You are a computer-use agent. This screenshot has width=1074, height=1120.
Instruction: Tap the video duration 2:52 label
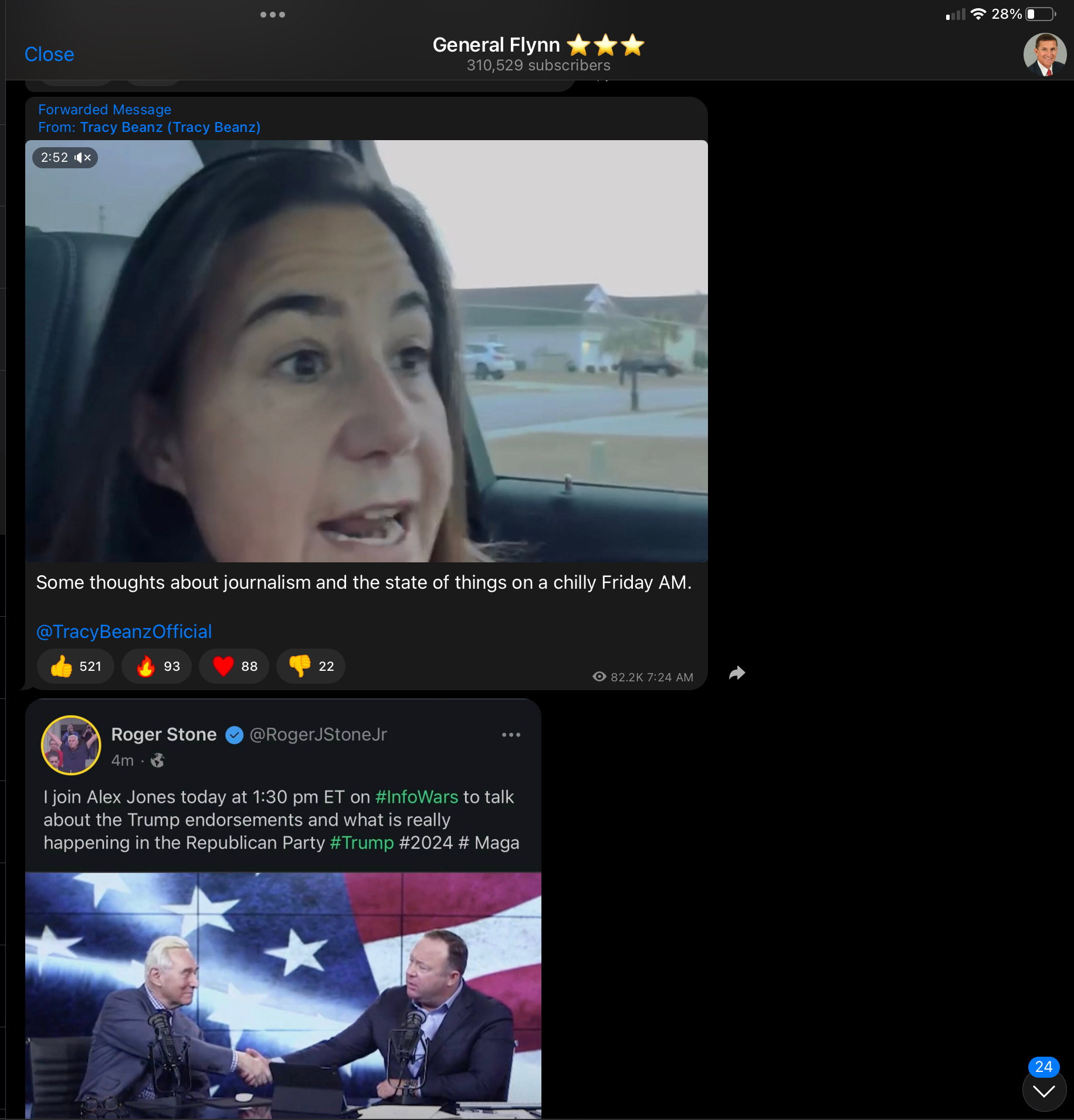click(x=55, y=158)
